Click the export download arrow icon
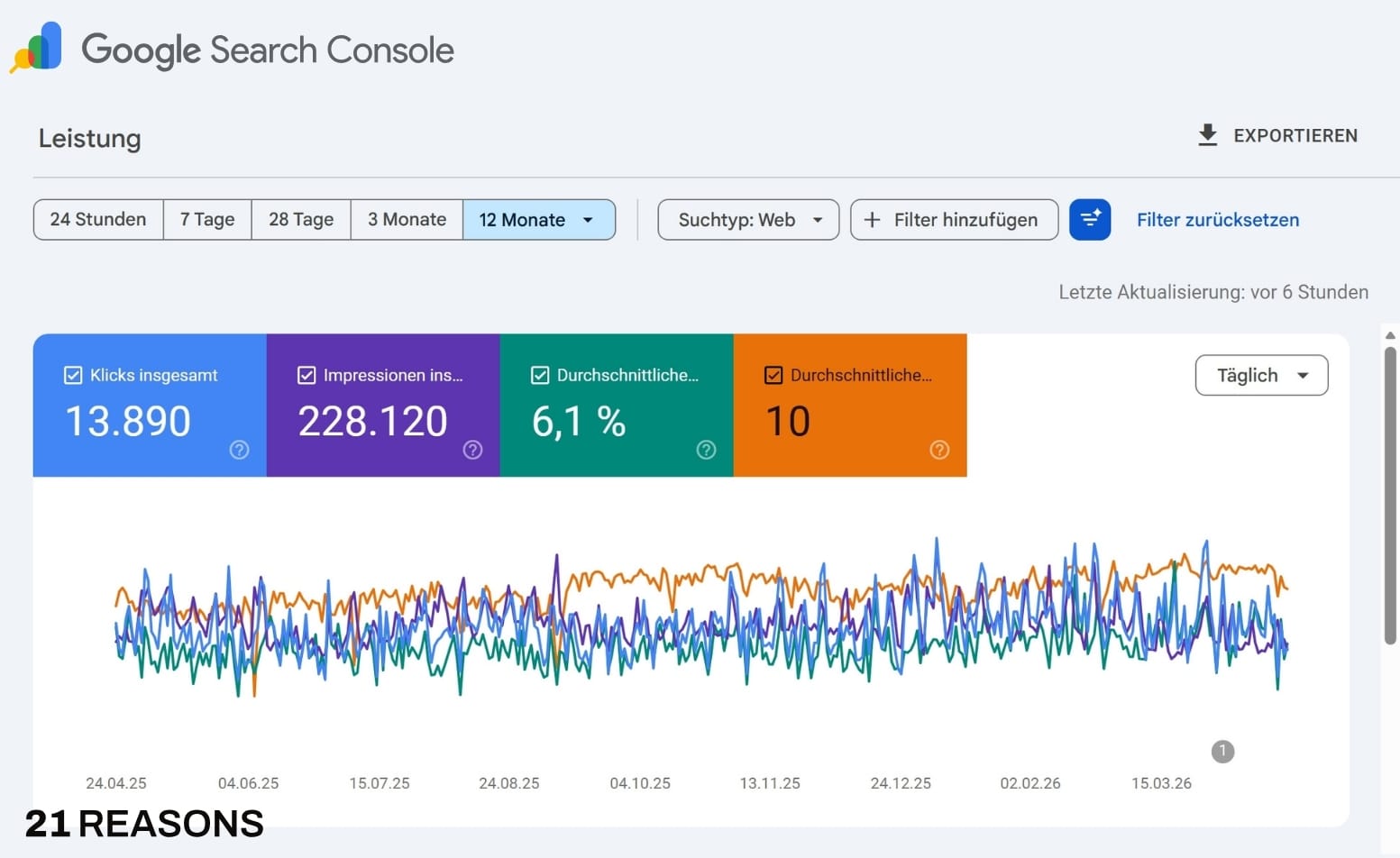Viewport: 1400px width, 858px height. tap(1207, 135)
